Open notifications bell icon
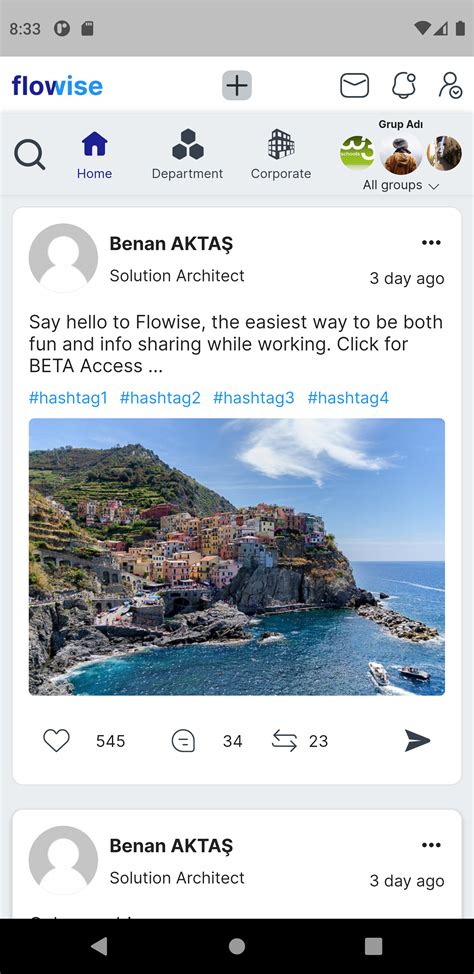474x974 pixels. point(404,85)
